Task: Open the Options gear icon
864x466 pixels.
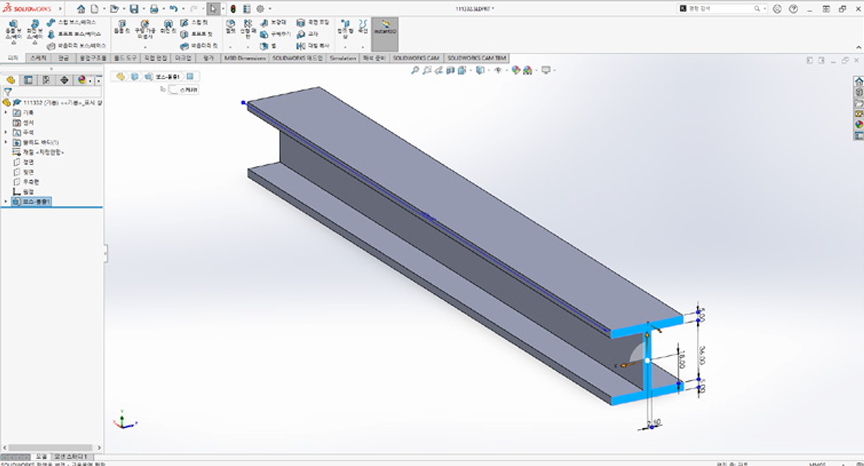Action: 259,8
